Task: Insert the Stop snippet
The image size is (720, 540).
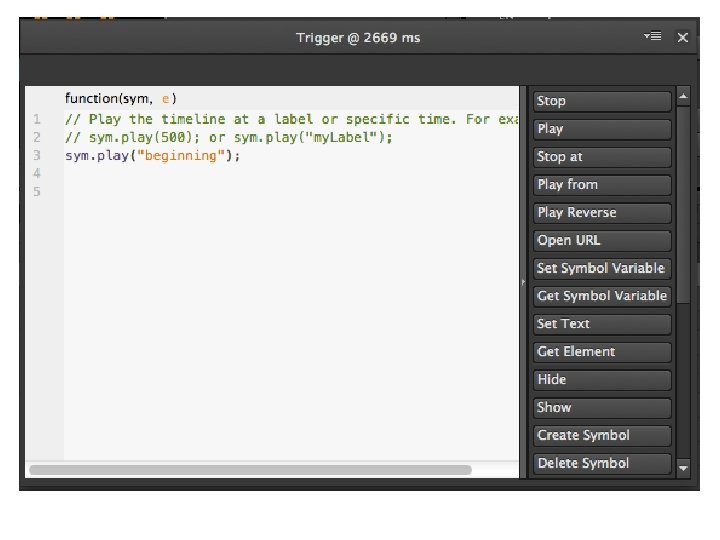Action: pos(602,101)
